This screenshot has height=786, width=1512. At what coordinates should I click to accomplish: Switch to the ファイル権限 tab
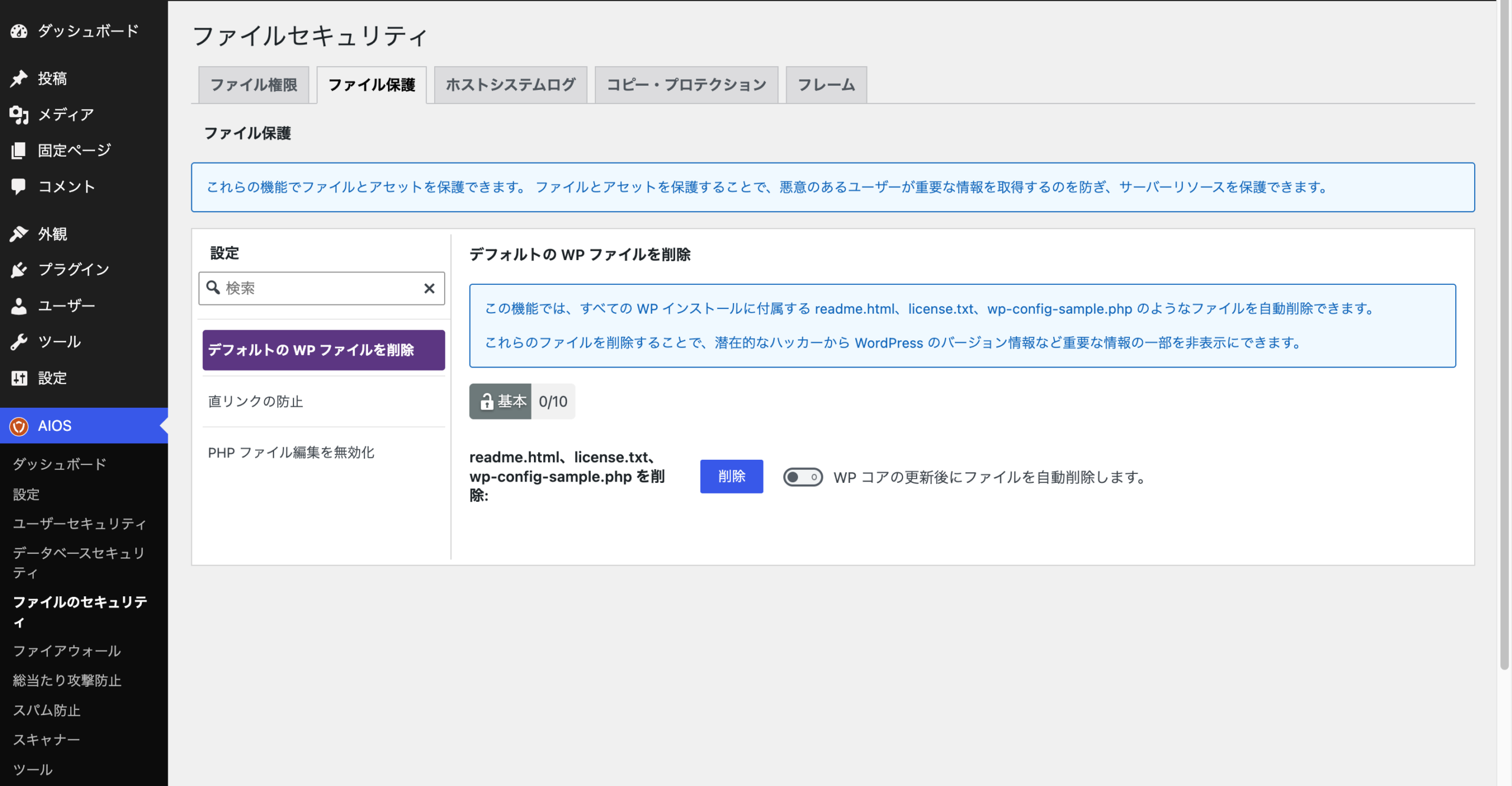[253, 85]
